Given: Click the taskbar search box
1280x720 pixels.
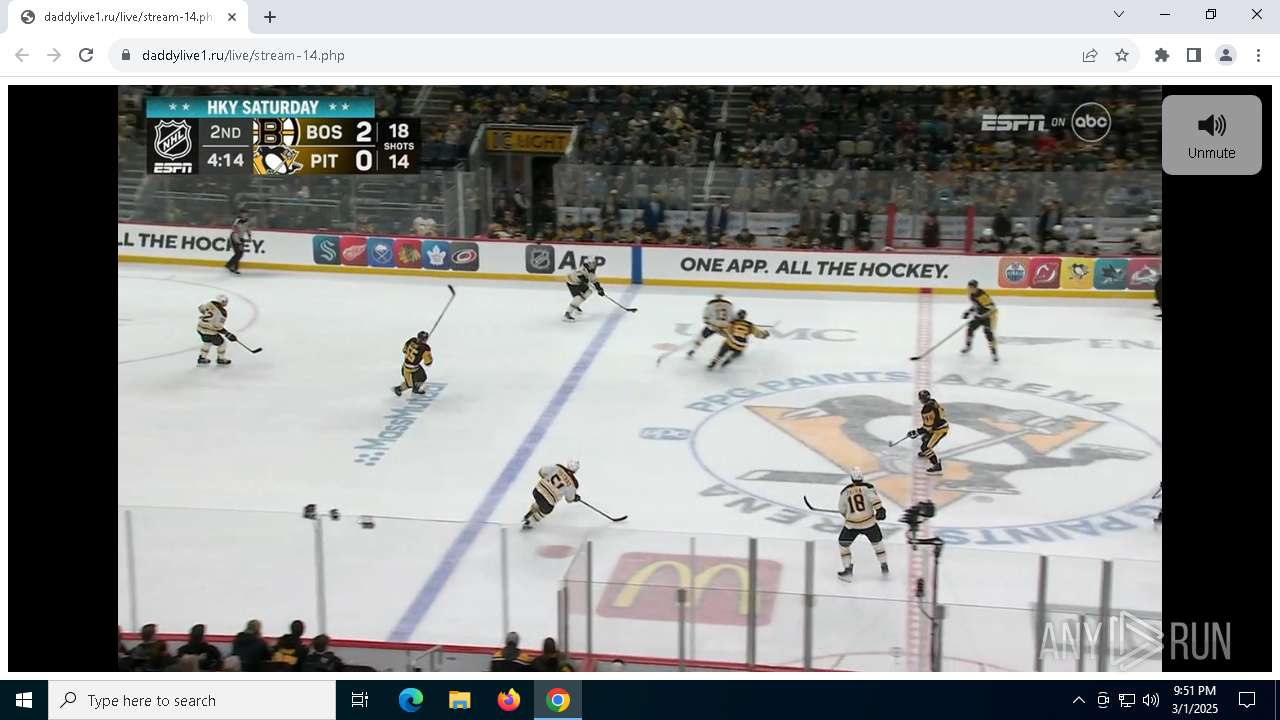Looking at the screenshot, I should coord(192,700).
